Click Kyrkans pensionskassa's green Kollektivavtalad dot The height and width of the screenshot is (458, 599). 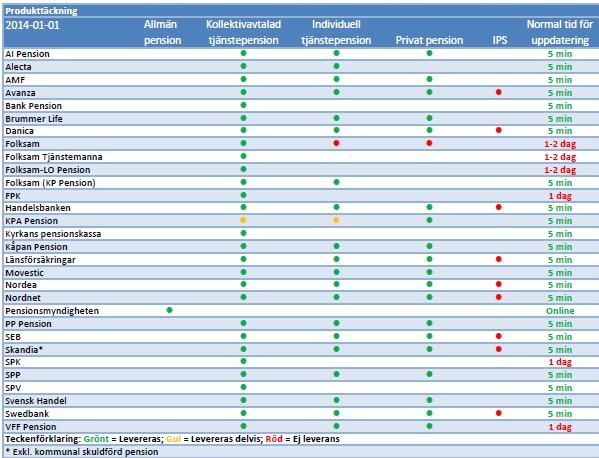click(x=243, y=233)
